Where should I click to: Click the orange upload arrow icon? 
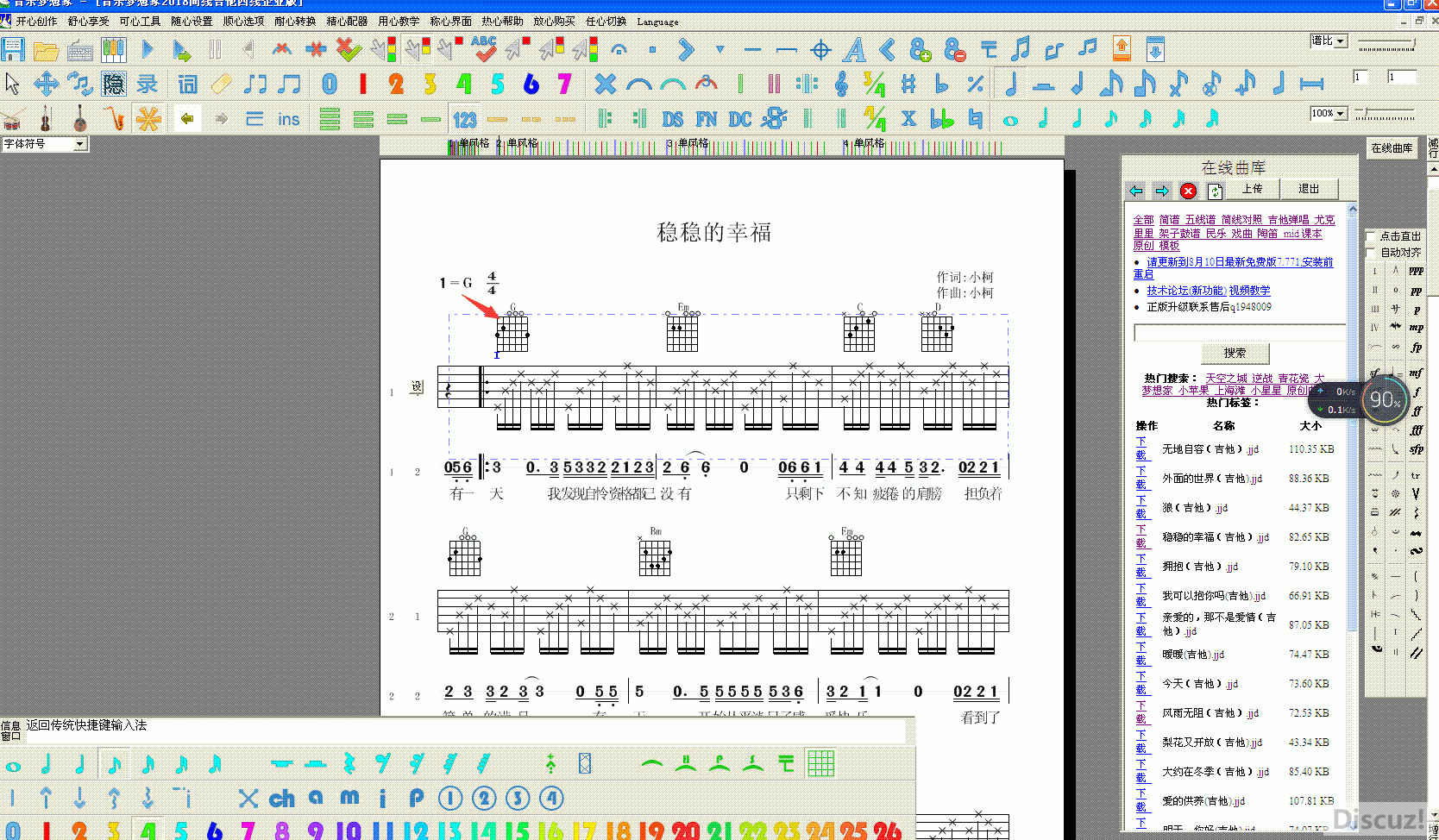coord(1122,49)
